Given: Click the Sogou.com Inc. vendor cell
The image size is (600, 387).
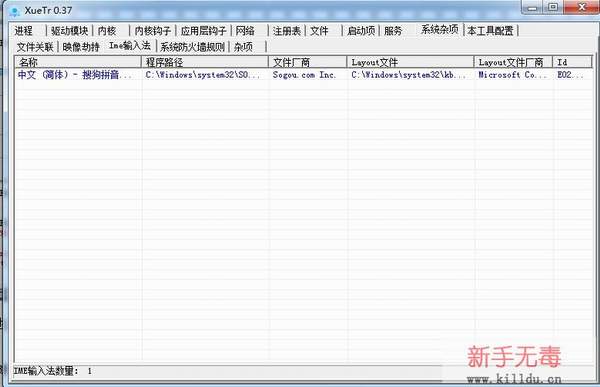Looking at the screenshot, I should (x=304, y=75).
